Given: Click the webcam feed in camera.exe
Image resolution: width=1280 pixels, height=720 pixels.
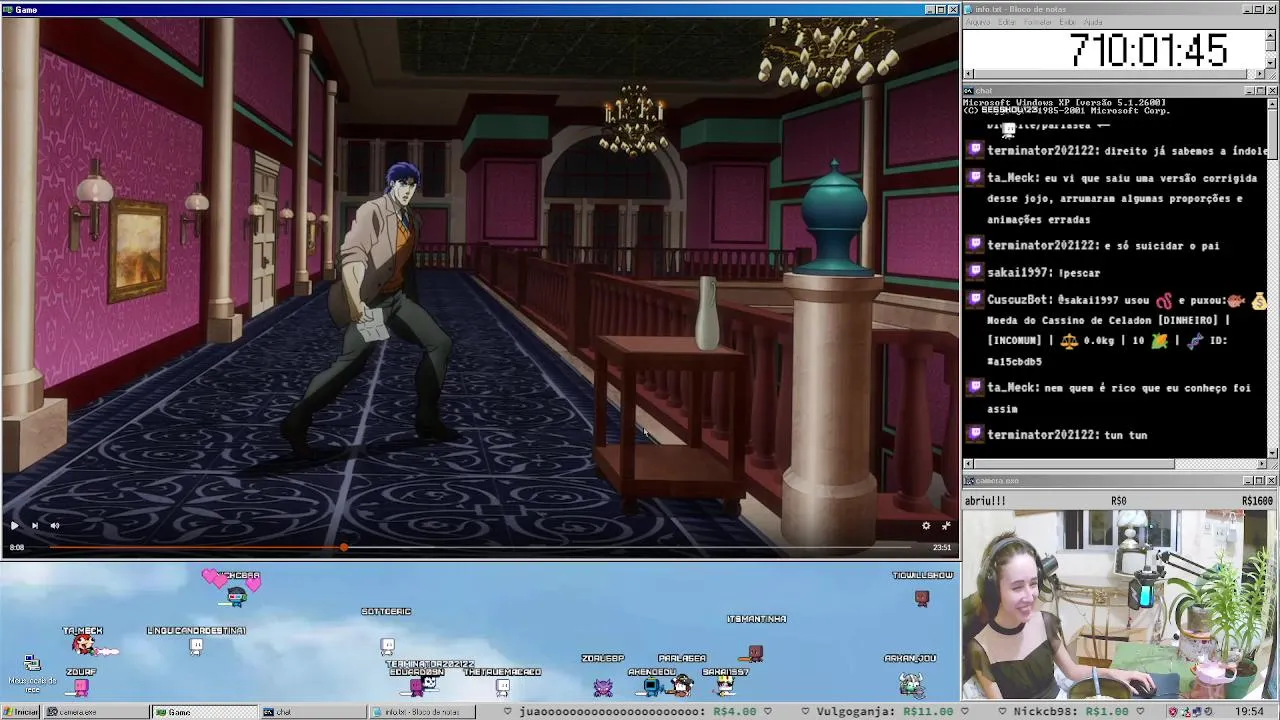Looking at the screenshot, I should (x=1119, y=604).
